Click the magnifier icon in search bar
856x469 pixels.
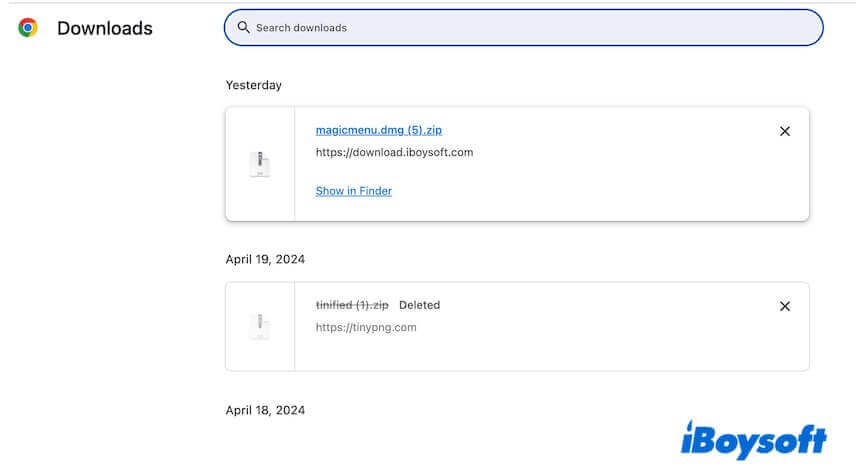tap(243, 27)
